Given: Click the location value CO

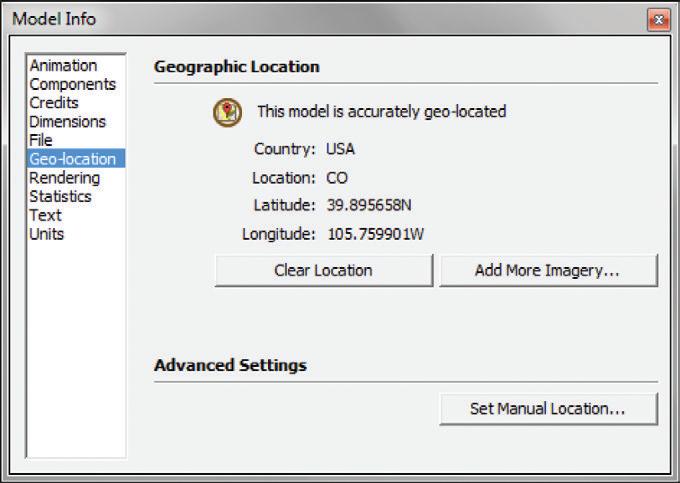Looking at the screenshot, I should click(337, 178).
